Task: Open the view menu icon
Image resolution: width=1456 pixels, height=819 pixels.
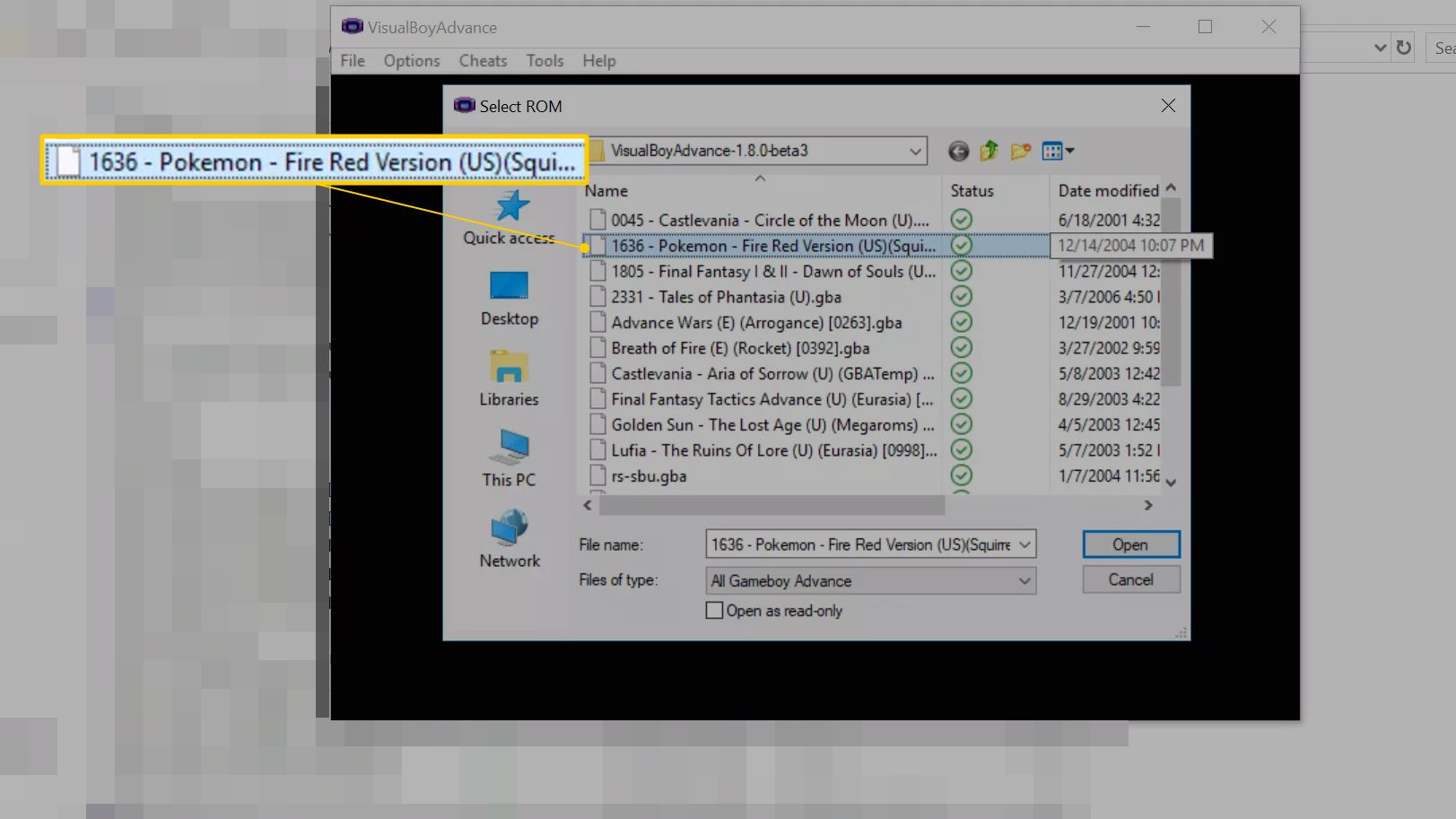Action: [1059, 151]
